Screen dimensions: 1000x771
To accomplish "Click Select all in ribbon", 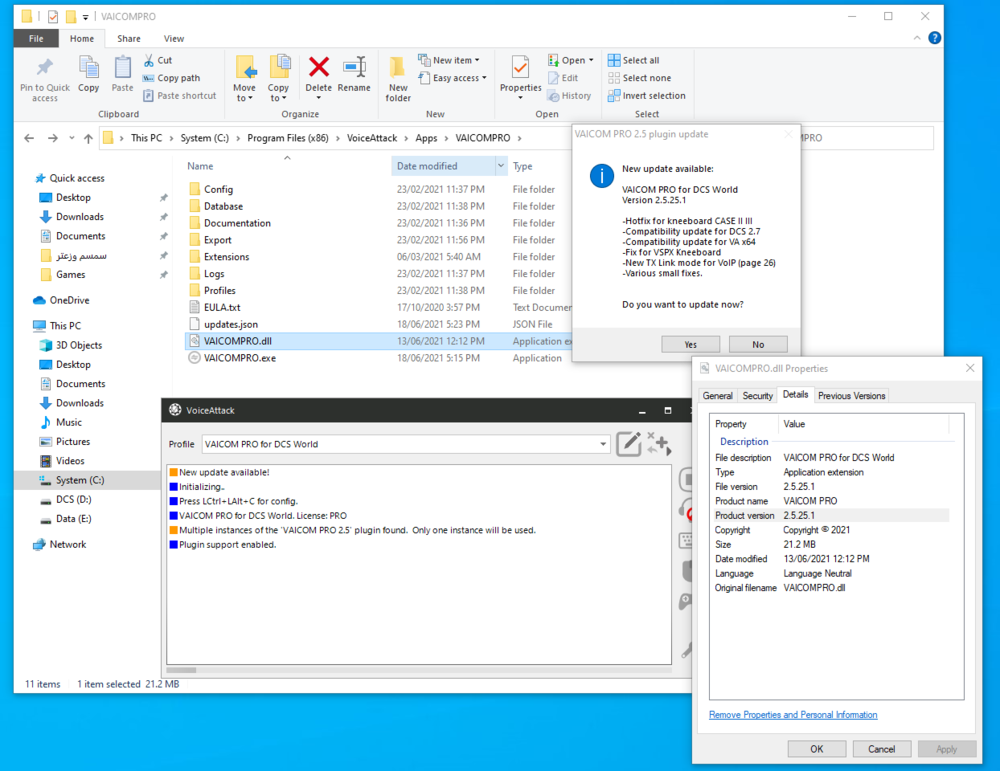I will (634, 60).
